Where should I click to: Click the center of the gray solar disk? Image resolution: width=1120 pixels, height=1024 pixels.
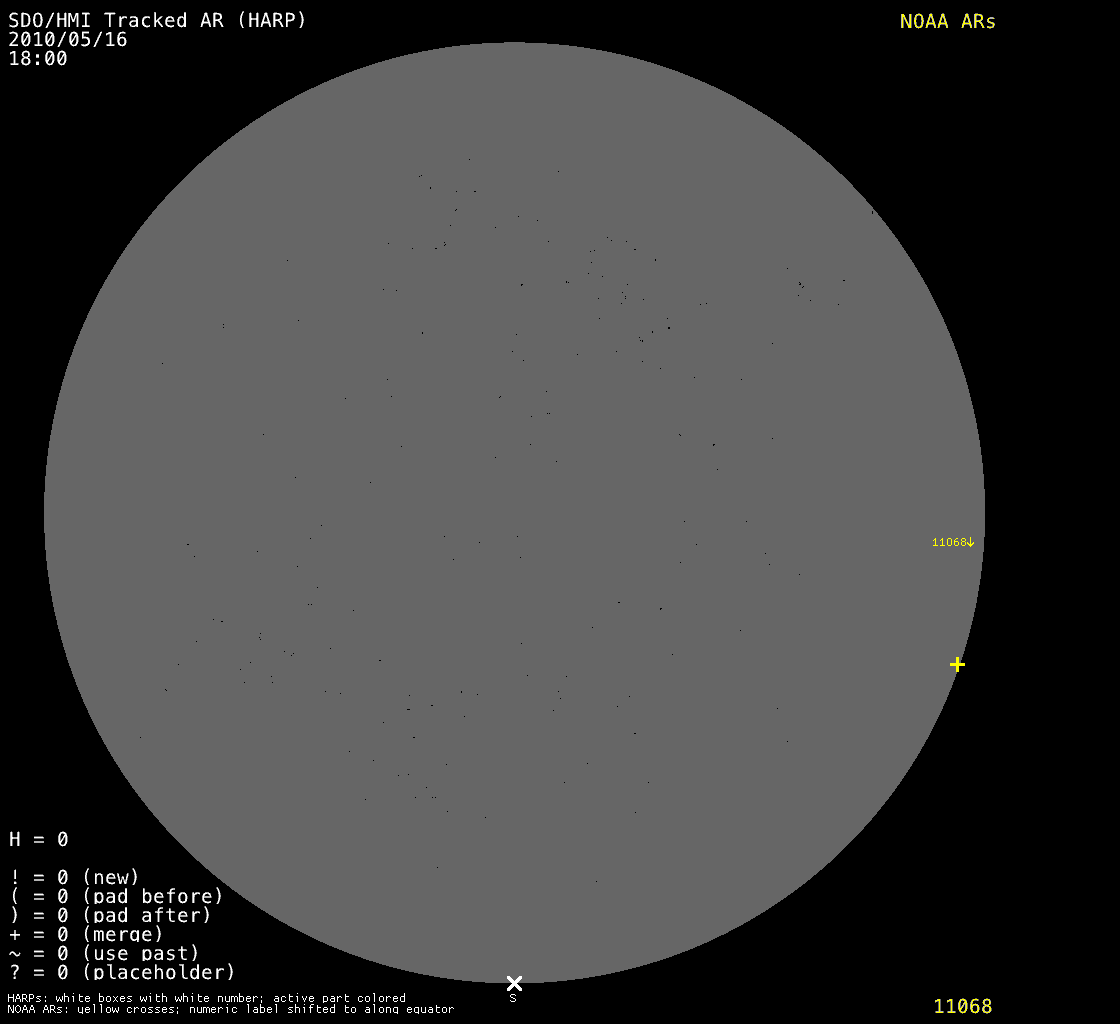pyautogui.click(x=514, y=512)
